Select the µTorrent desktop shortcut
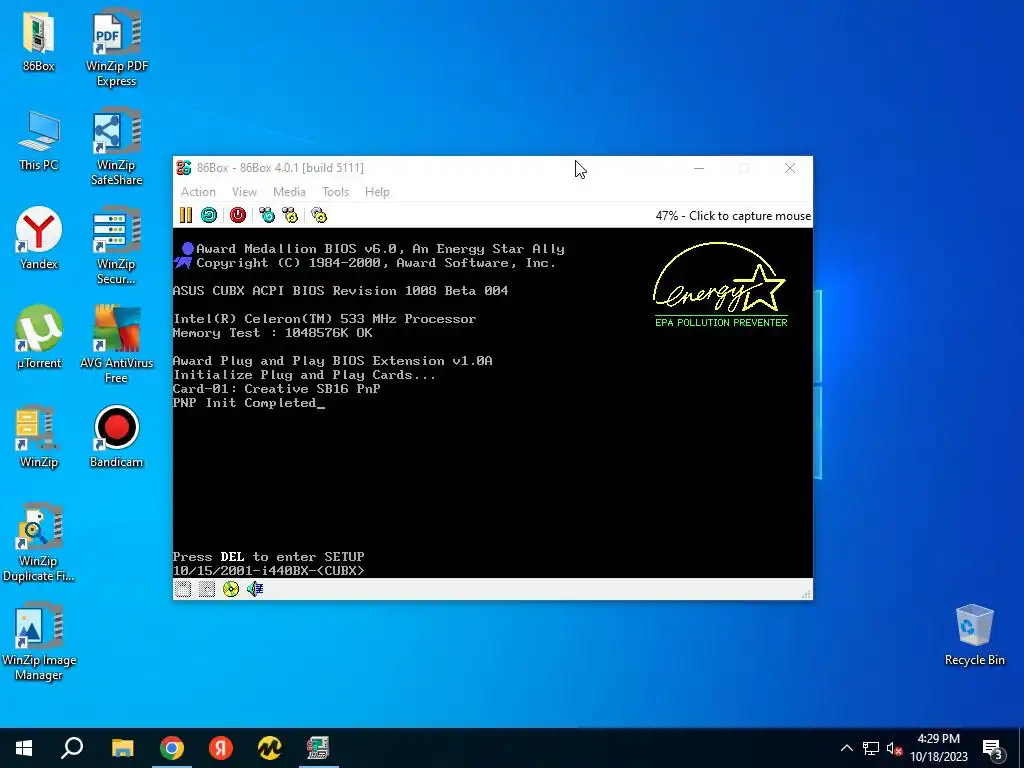The image size is (1024, 768). (39, 337)
